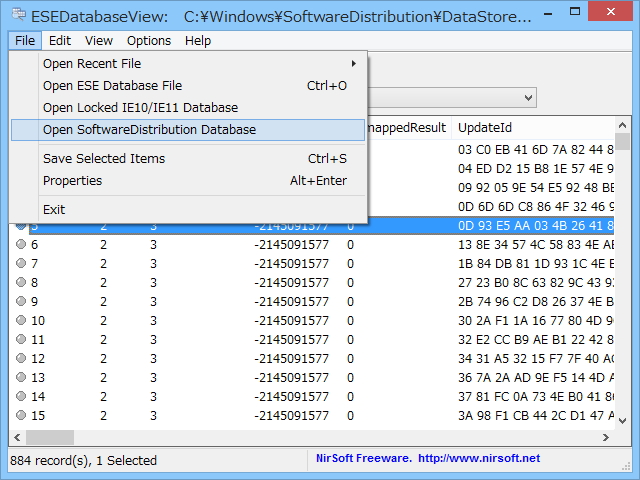Click Exit in File menu
The width and height of the screenshot is (640, 480).
(x=188, y=209)
